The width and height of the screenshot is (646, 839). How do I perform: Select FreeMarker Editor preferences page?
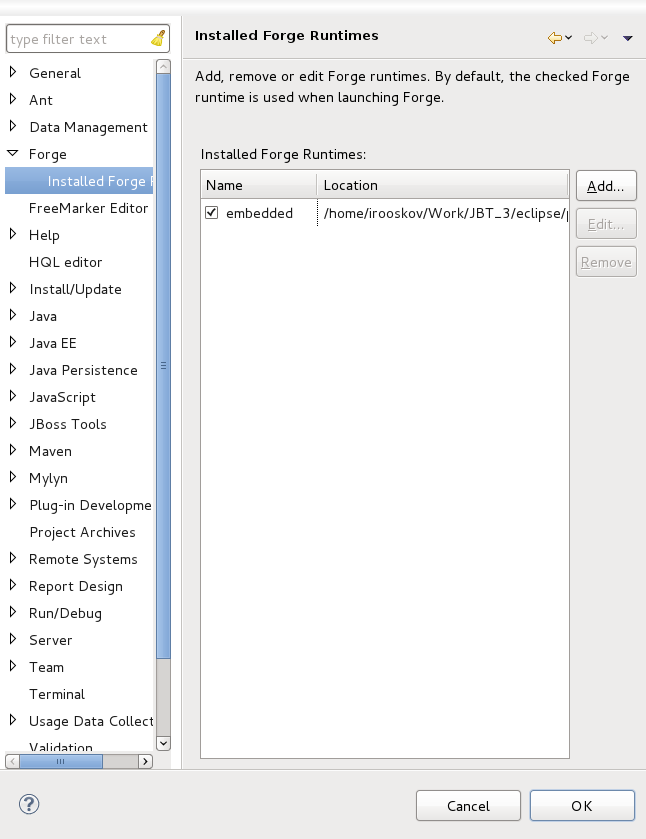pyautogui.click(x=88, y=208)
